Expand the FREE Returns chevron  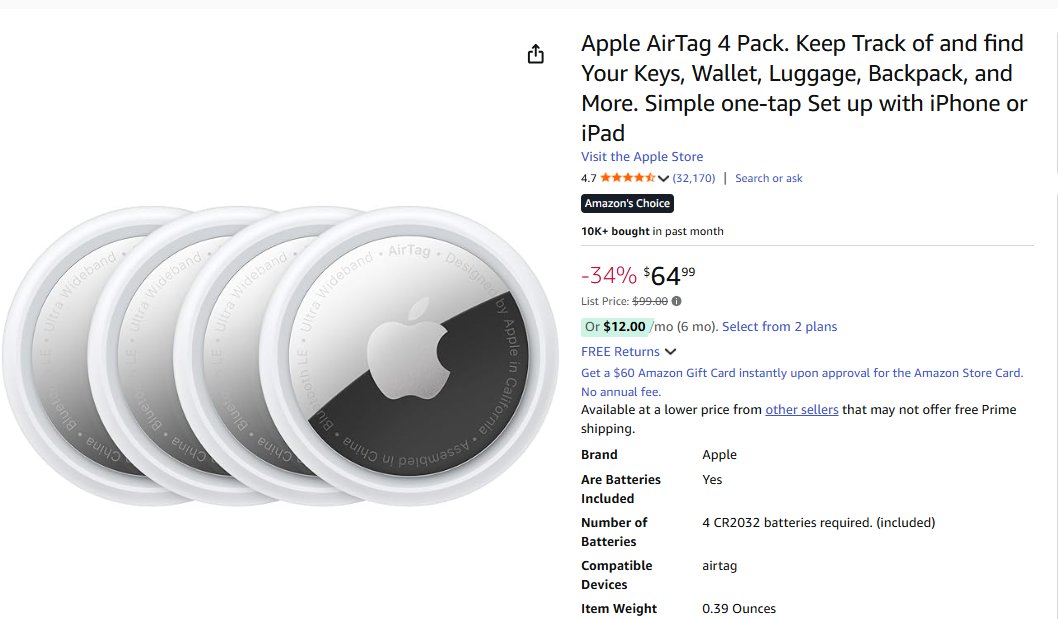[x=670, y=352]
